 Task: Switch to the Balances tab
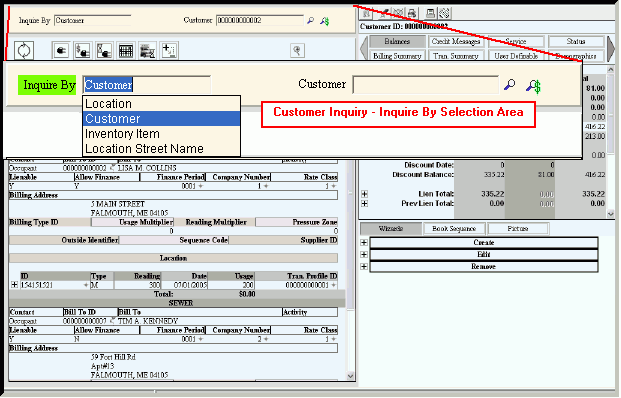[397, 41]
